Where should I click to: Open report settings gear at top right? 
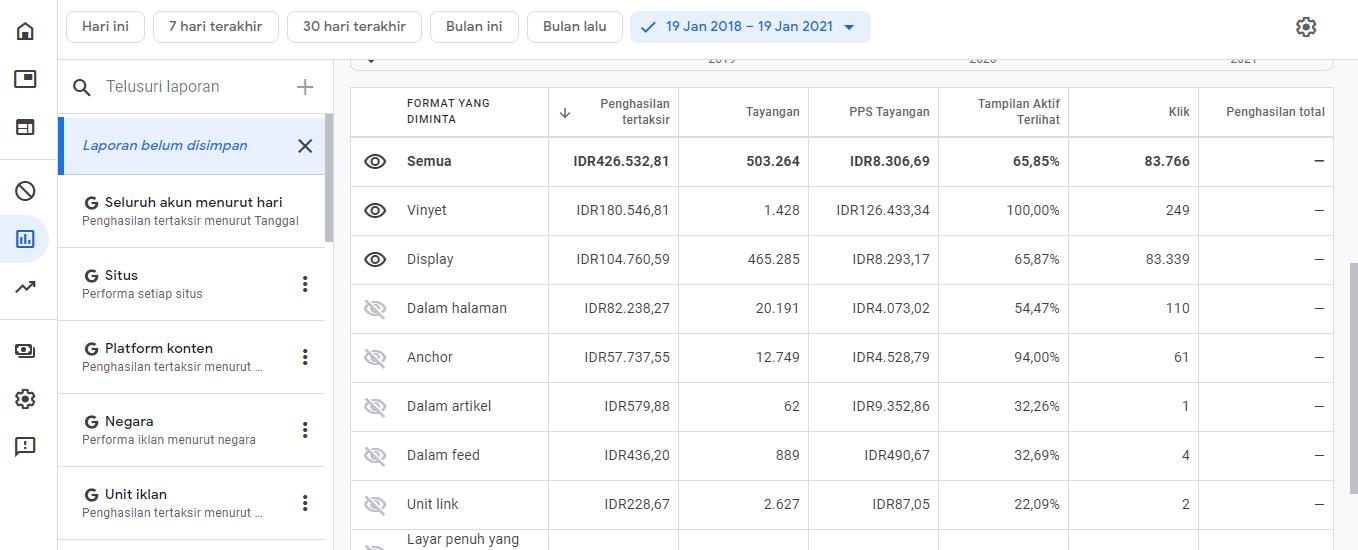pyautogui.click(x=1306, y=27)
